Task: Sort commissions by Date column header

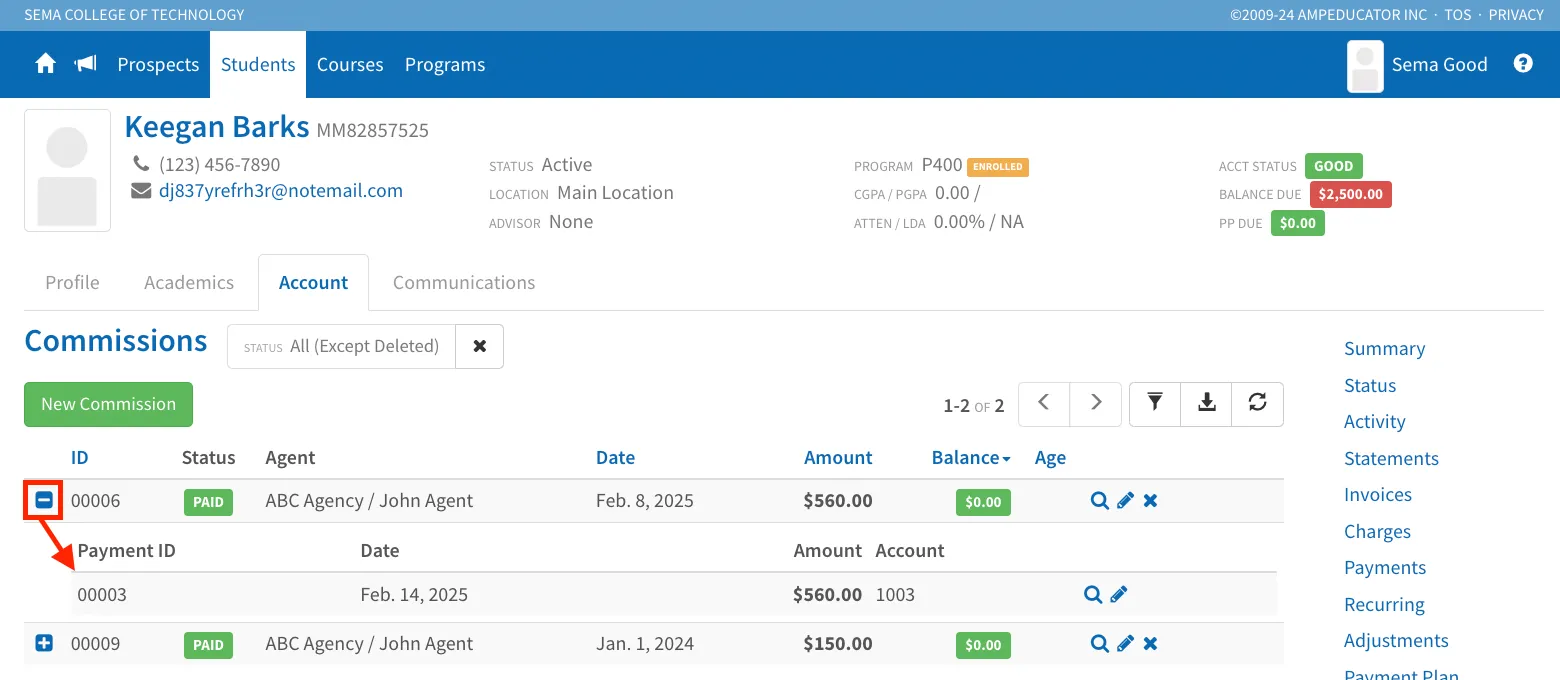Action: [x=615, y=457]
